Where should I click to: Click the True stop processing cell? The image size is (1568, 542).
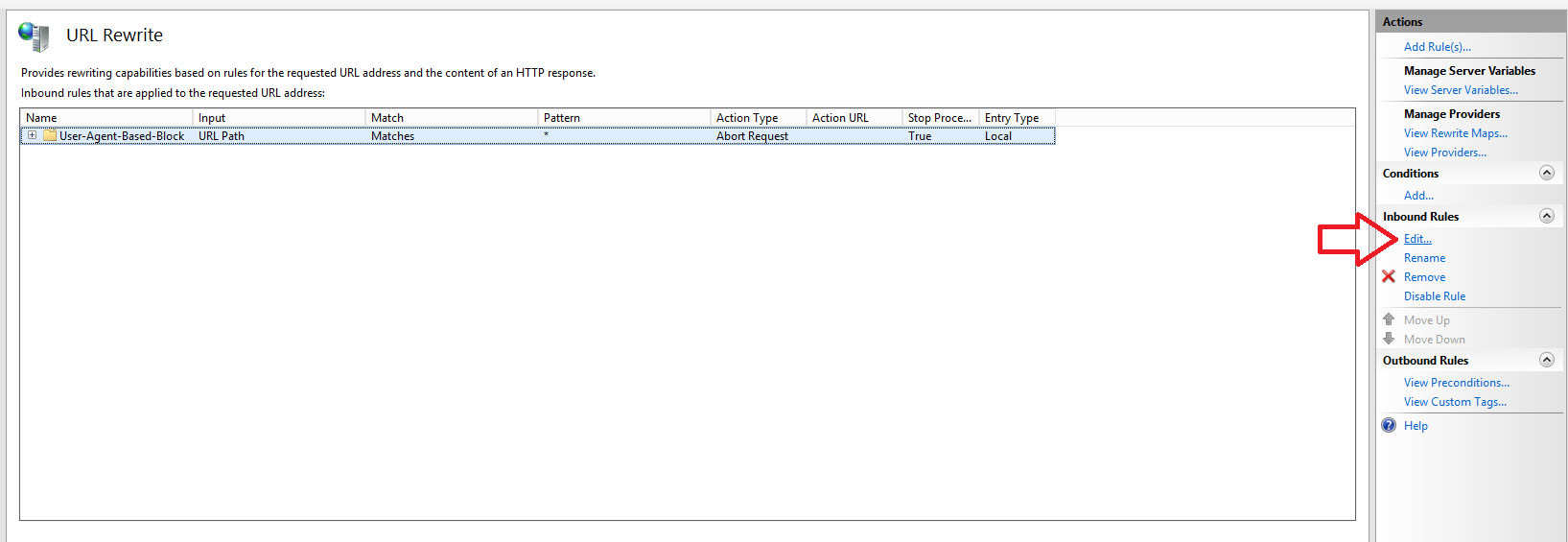pyautogui.click(x=920, y=136)
